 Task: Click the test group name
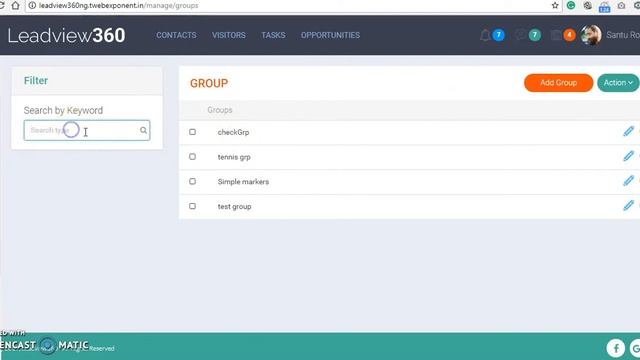(x=234, y=207)
